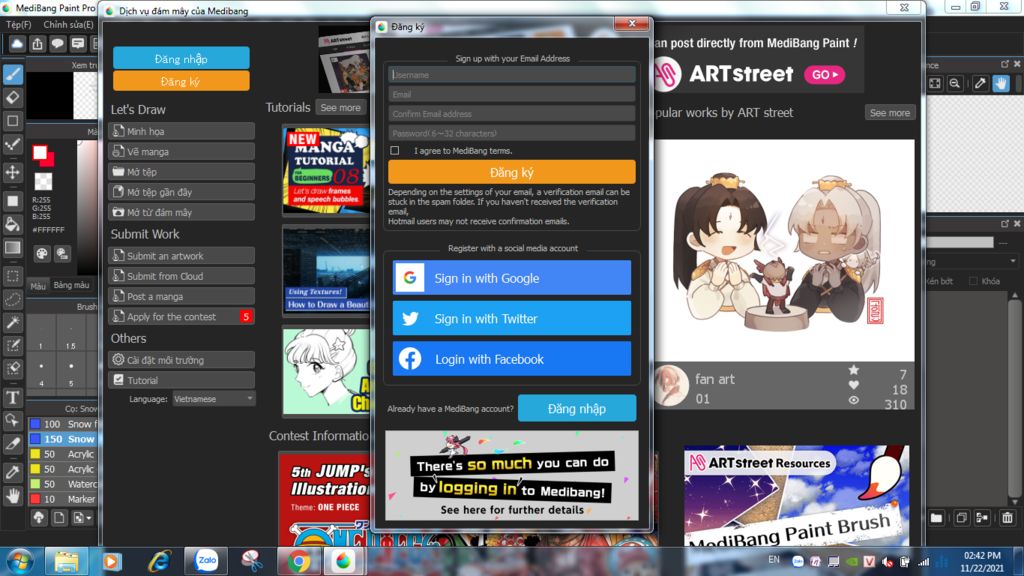Select the Eraser tool
The width and height of the screenshot is (1024, 576).
point(12,98)
